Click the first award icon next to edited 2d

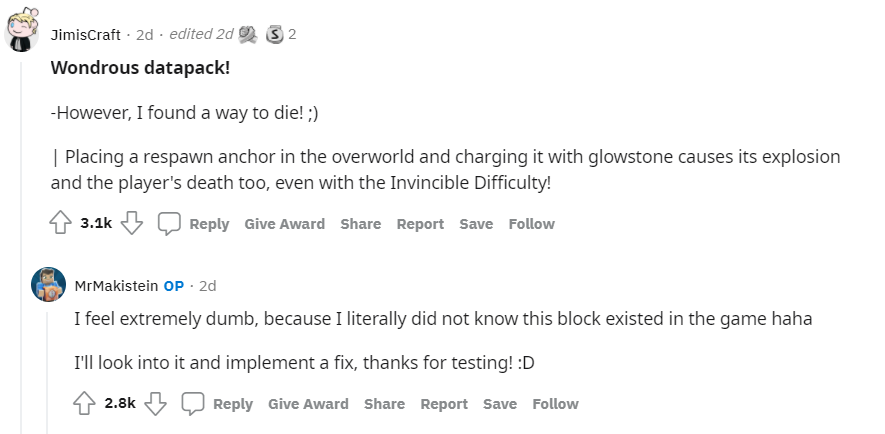(x=248, y=34)
